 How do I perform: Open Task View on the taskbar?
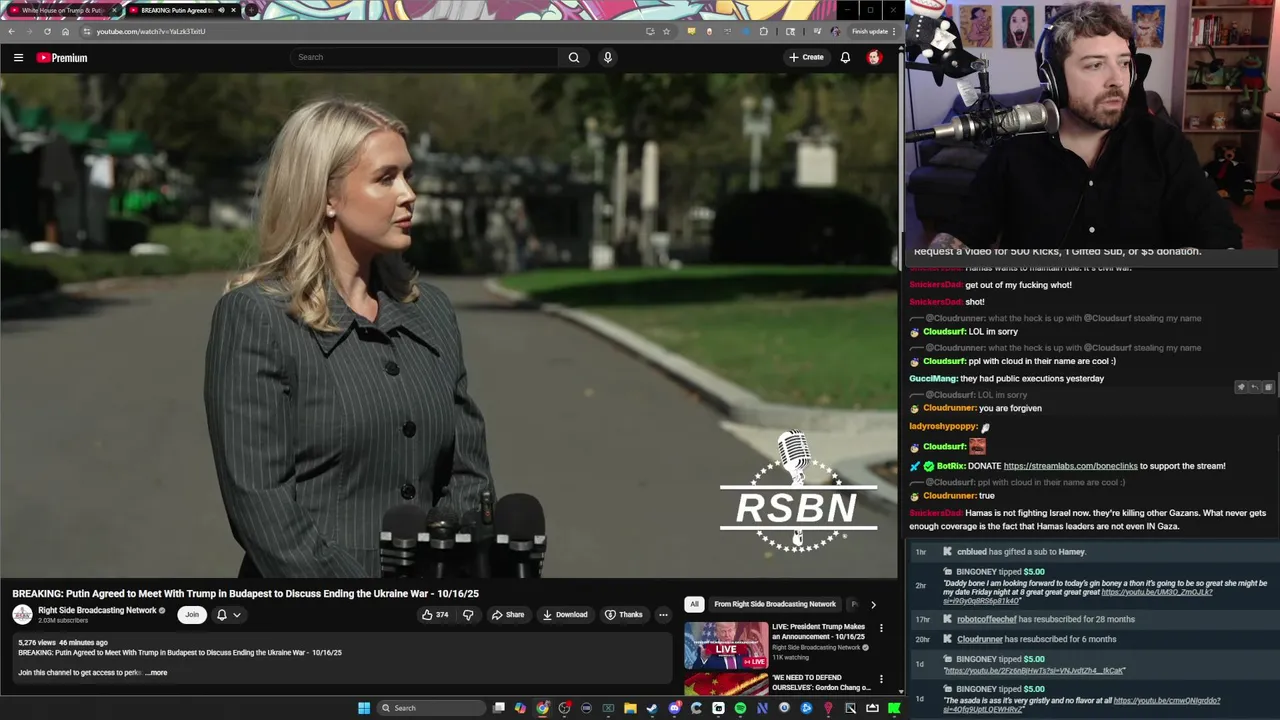(x=498, y=708)
